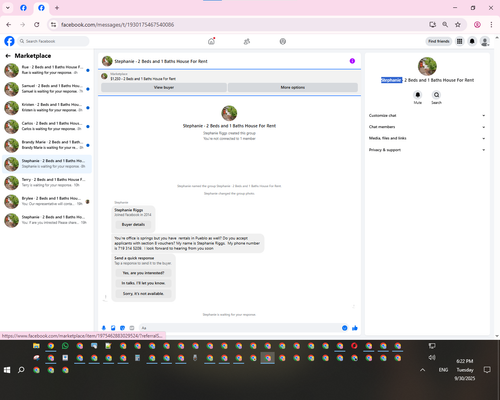Click the Search Facebook box
This screenshot has height=400, width=500.
[x=53, y=41]
